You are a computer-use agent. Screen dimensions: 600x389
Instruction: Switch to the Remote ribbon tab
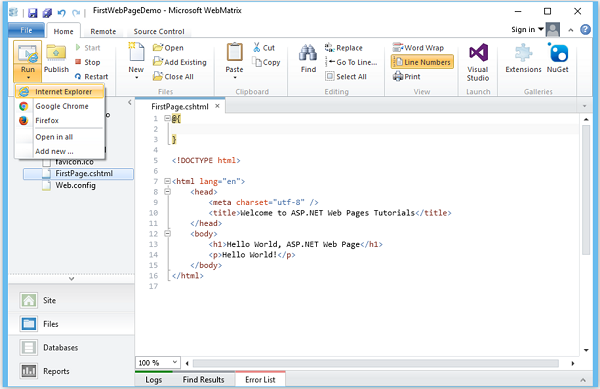pyautogui.click(x=103, y=31)
